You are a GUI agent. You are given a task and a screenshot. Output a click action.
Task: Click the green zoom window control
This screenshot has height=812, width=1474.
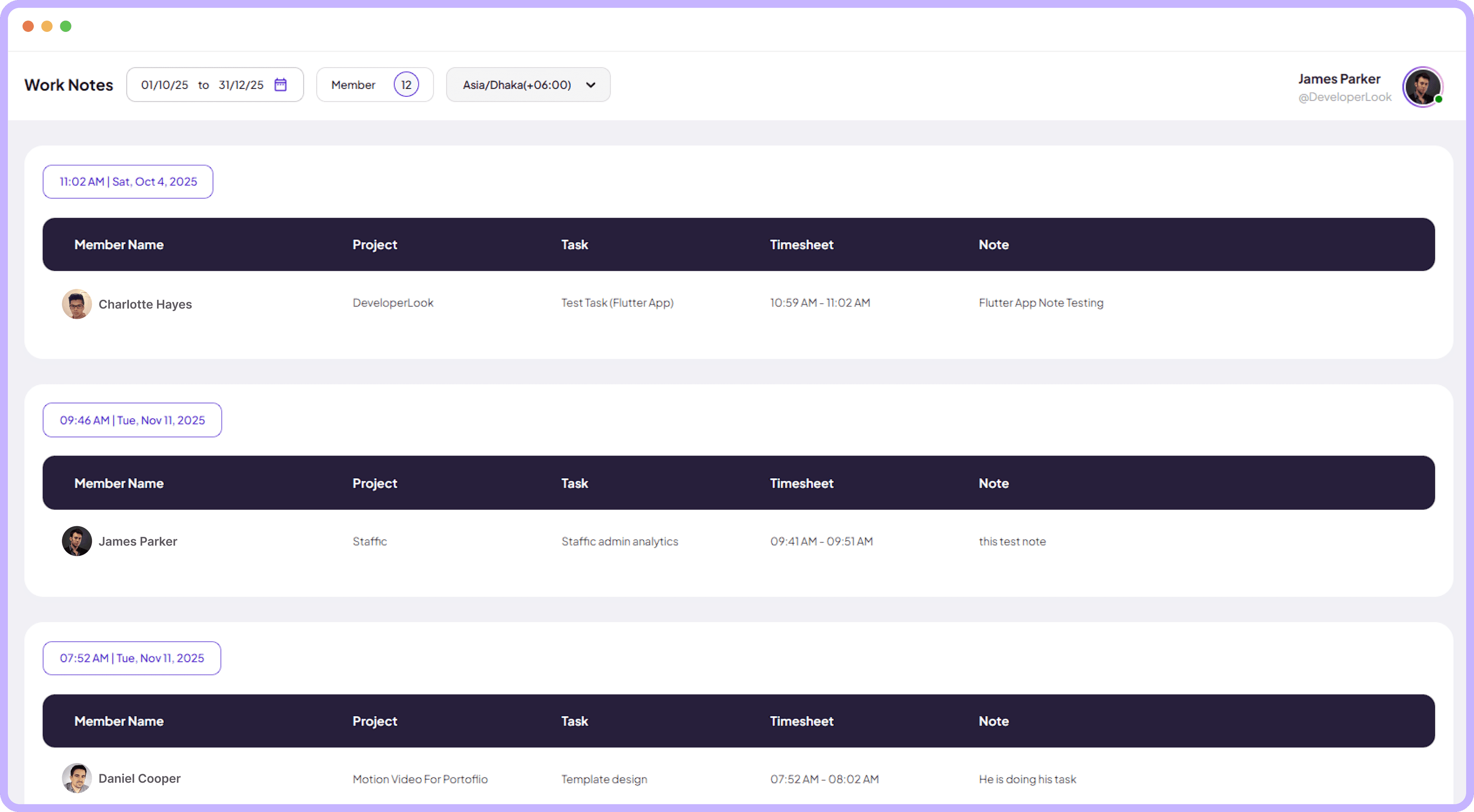point(66,26)
